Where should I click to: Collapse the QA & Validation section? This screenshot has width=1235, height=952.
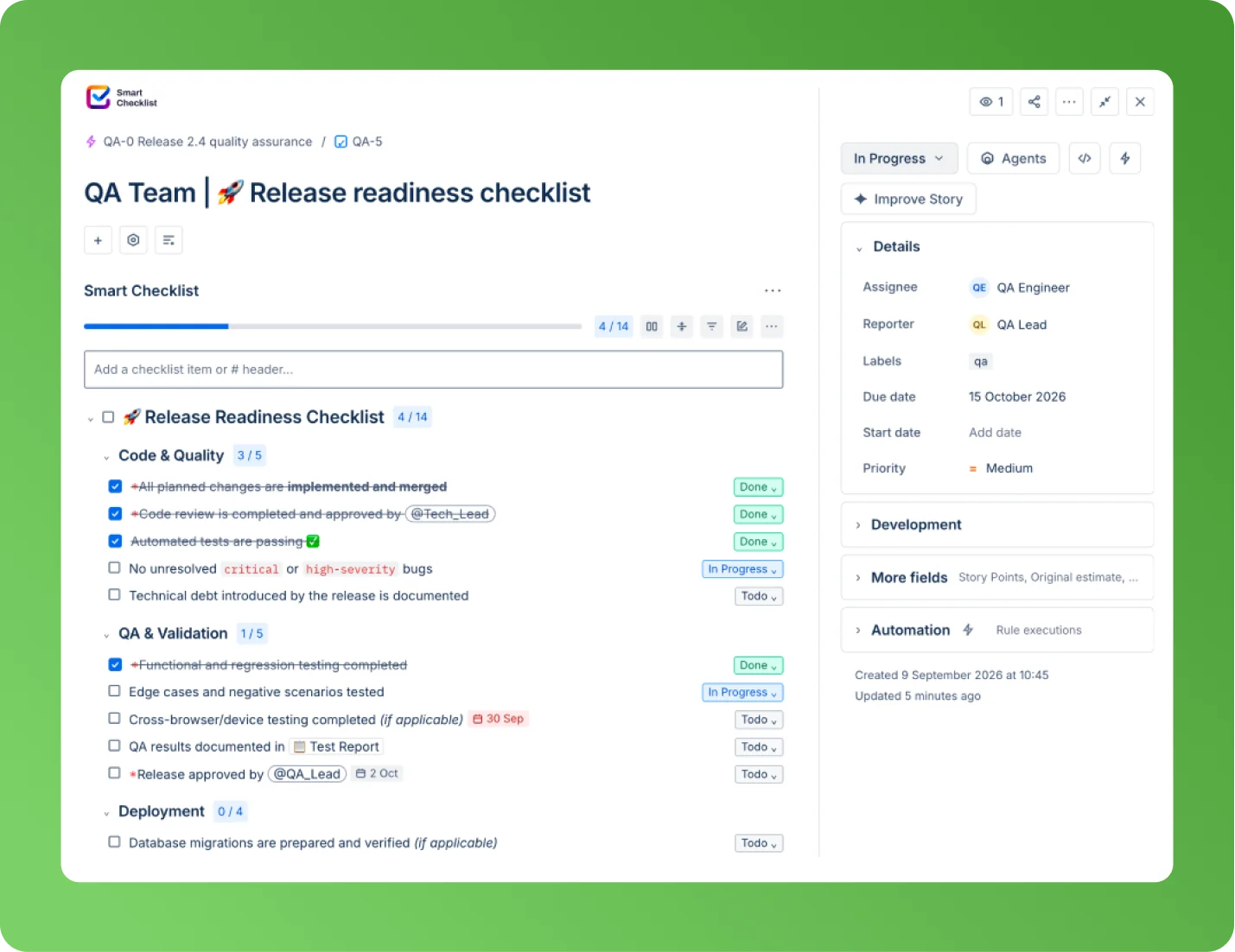tap(106, 635)
